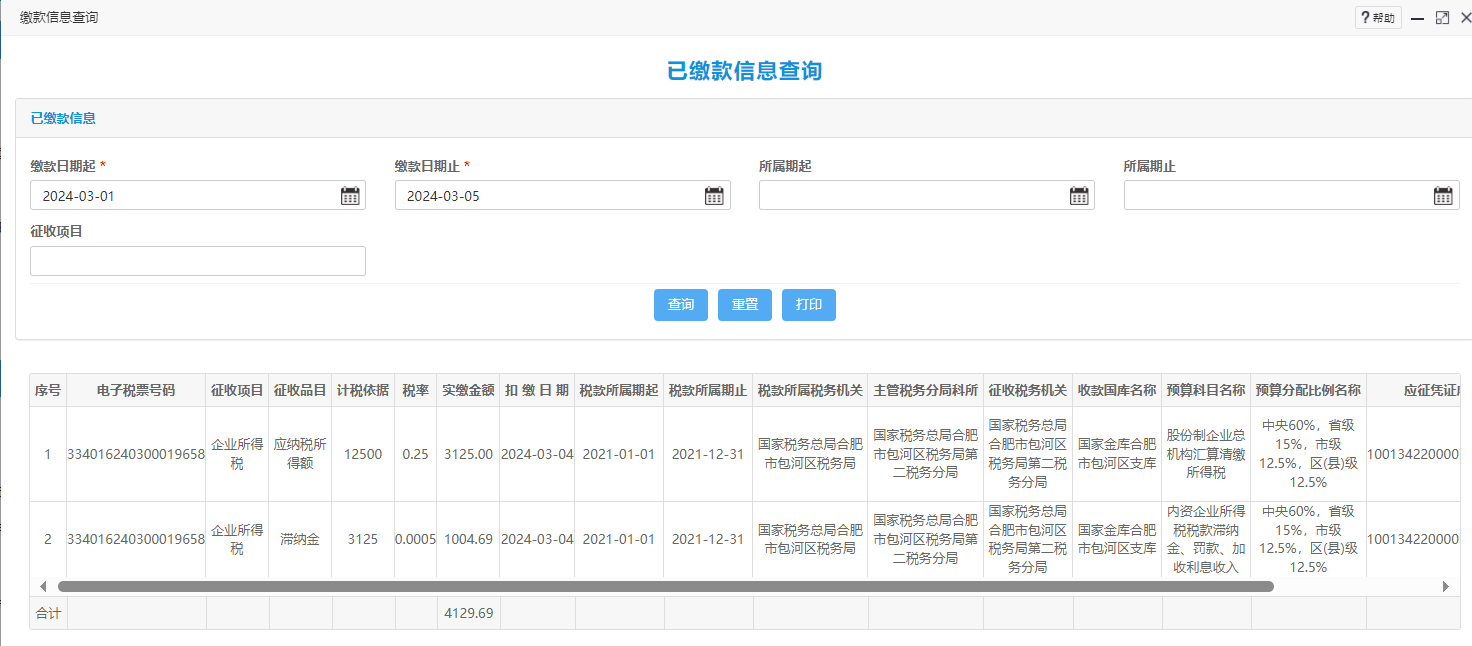Click the 电子税票号码 column header
1472x646 pixels.
(136, 391)
